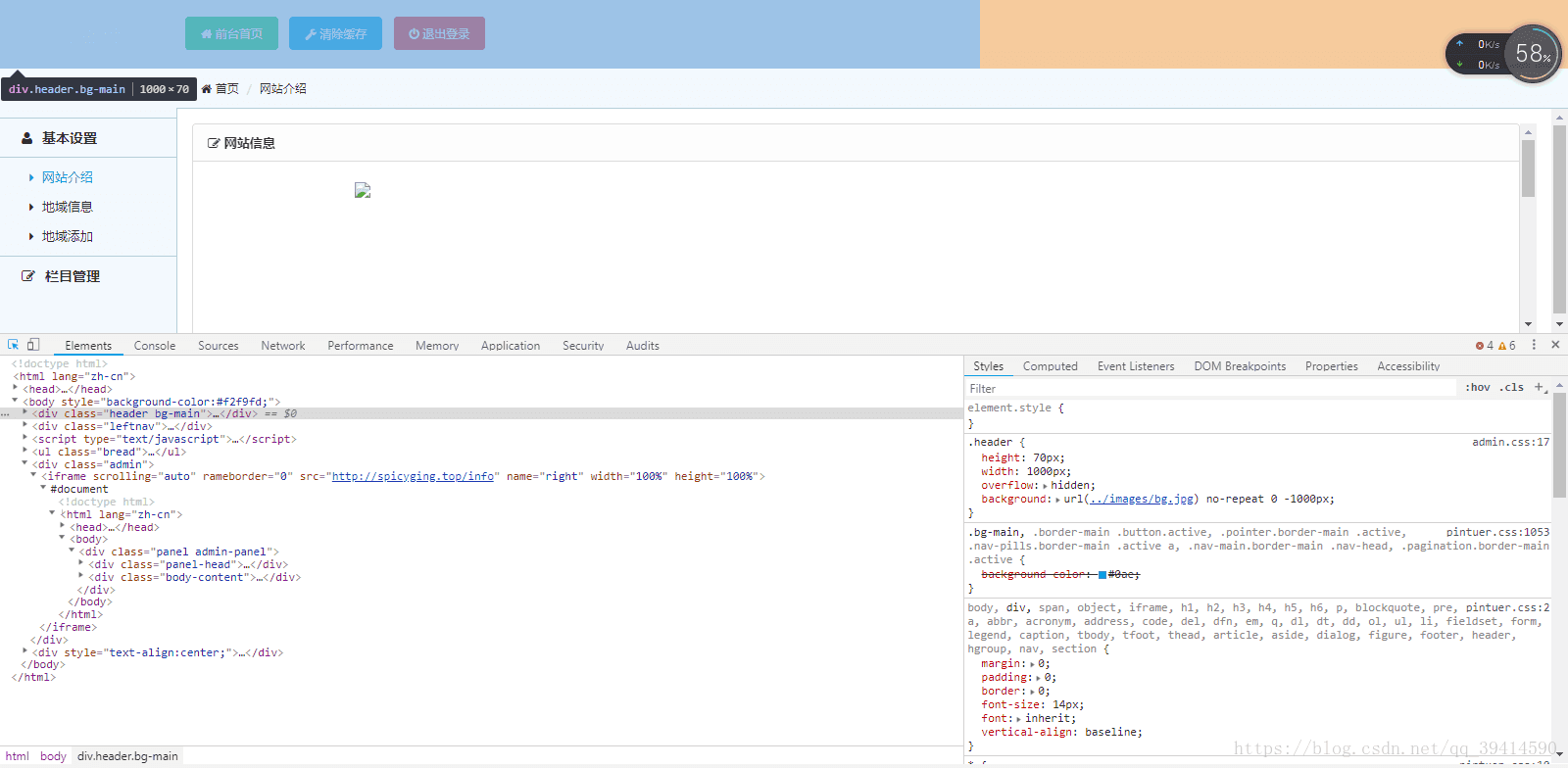Select Accessibility sidebar tab

(1408, 366)
